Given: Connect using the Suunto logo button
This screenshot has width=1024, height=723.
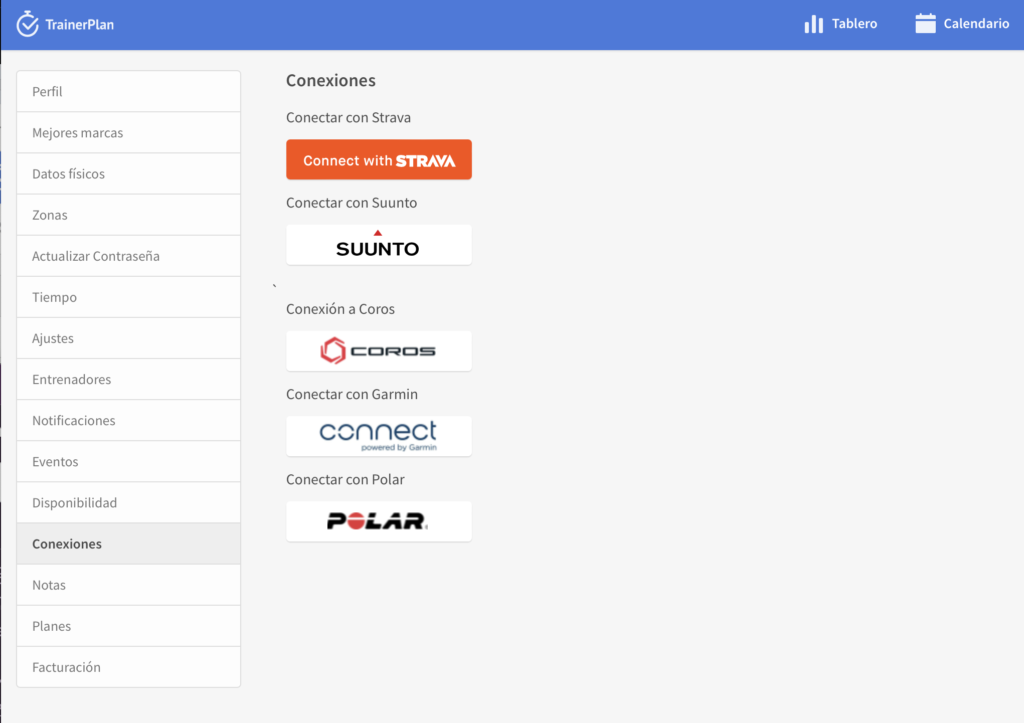Looking at the screenshot, I should tap(378, 245).
